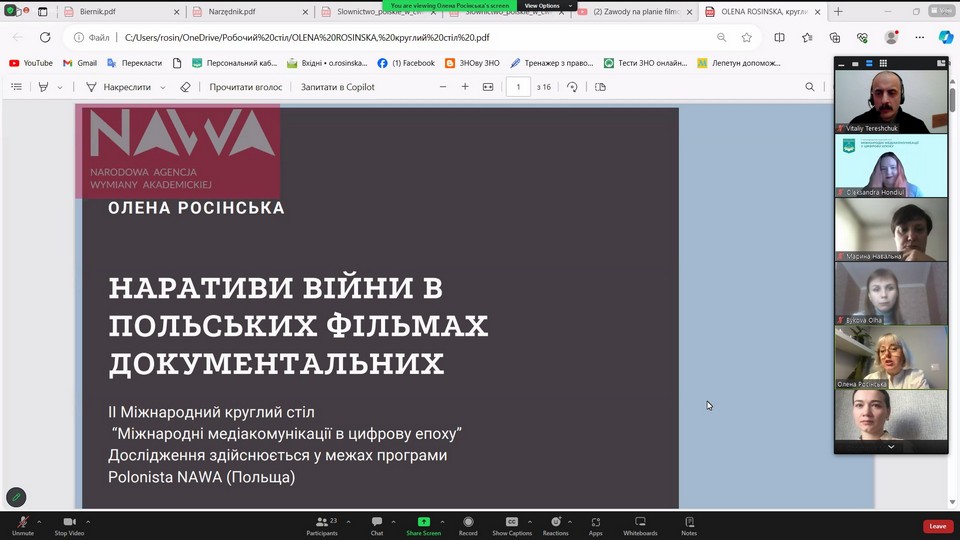
Task: Open the Participants panel
Action: tap(322, 522)
